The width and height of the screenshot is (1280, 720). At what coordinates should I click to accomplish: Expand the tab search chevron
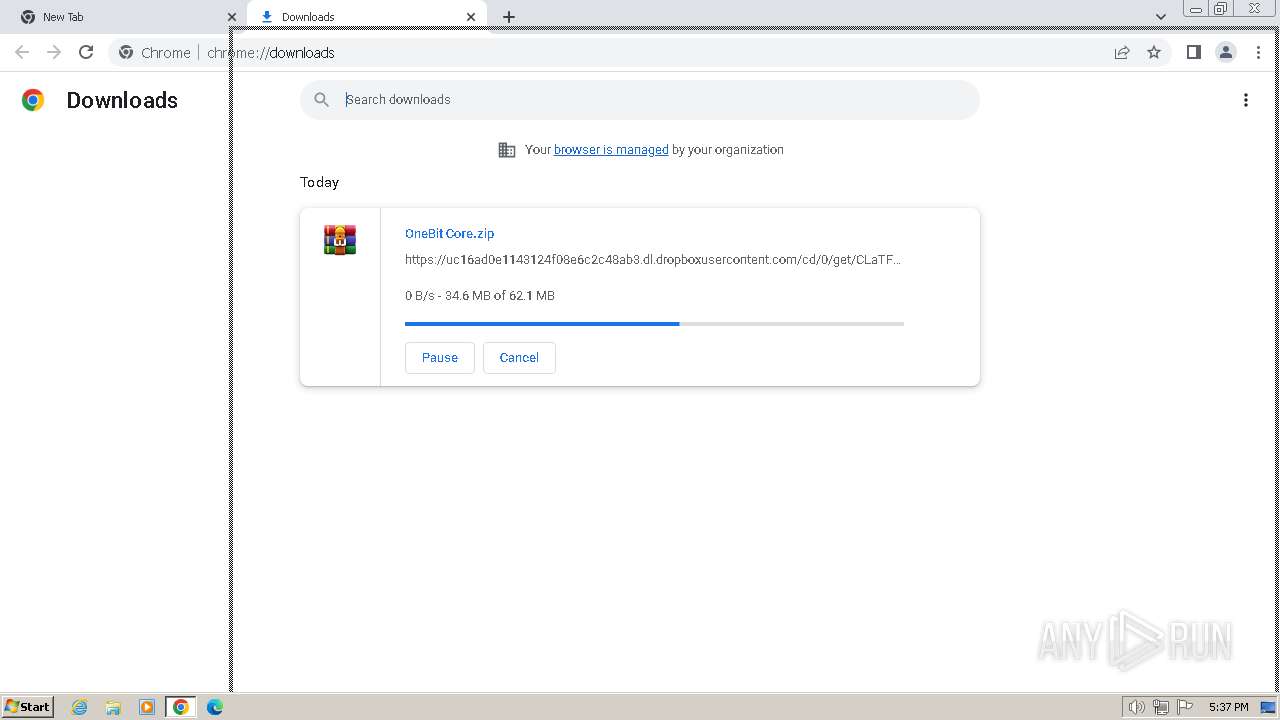(x=1161, y=17)
